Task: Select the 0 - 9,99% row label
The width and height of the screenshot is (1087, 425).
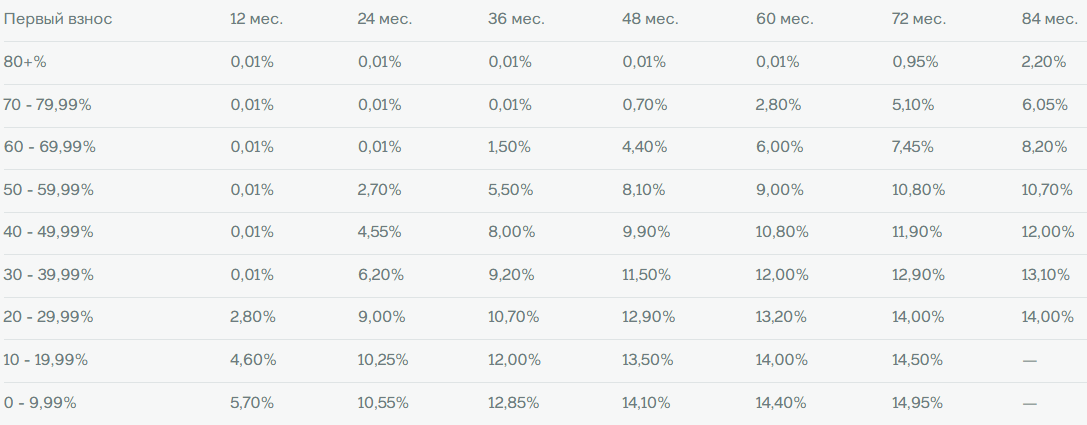Action: (40, 403)
